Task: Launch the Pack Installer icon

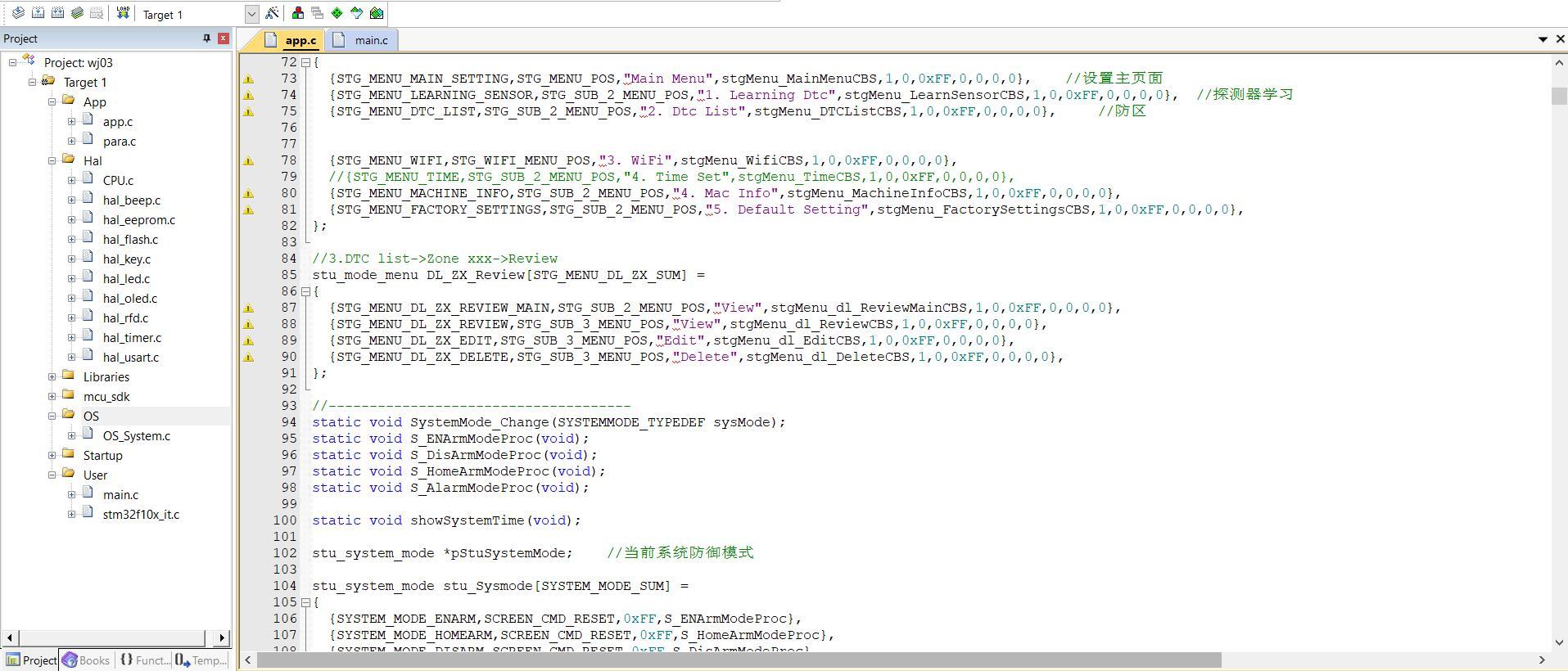Action: point(377,13)
